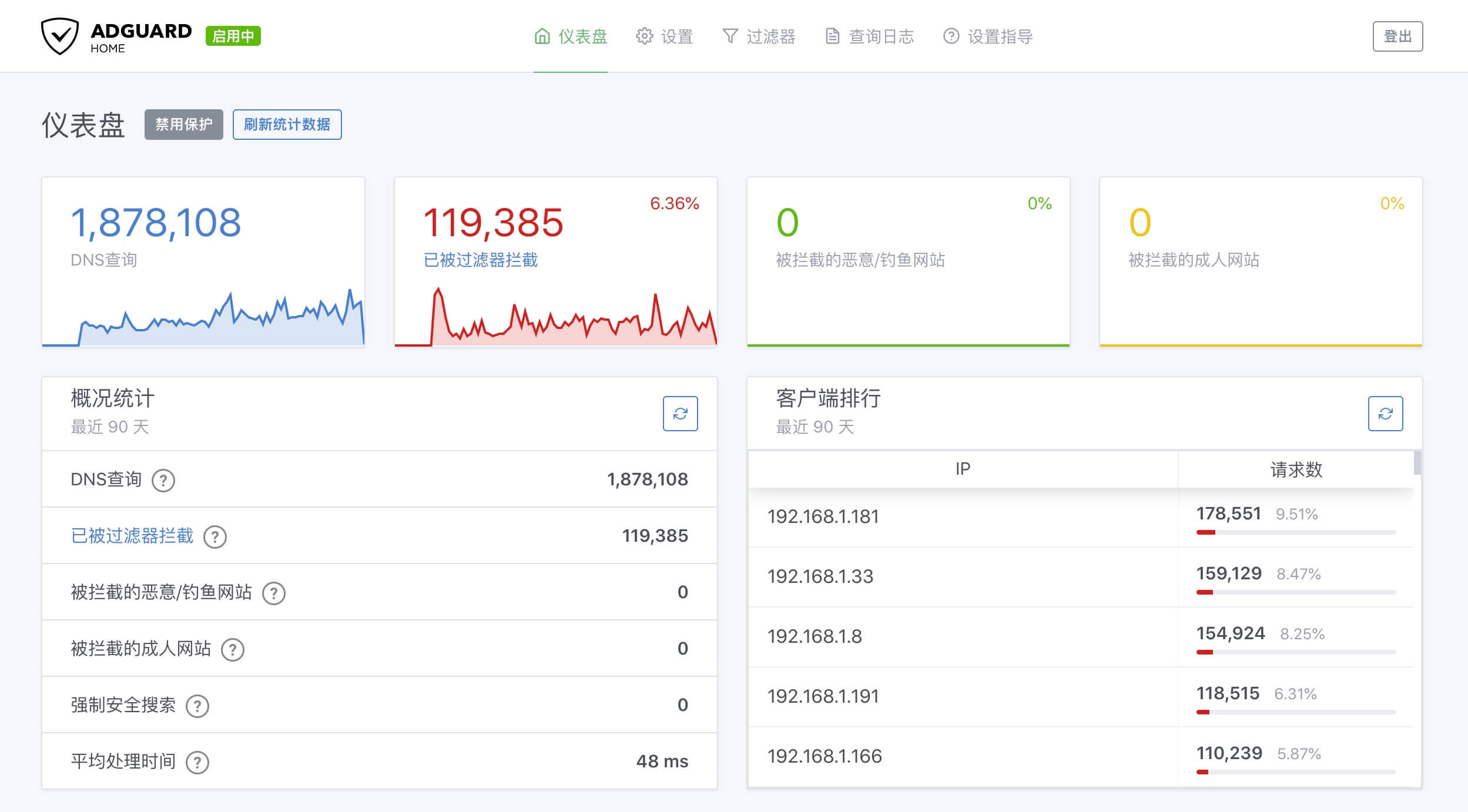1468x812 pixels.
Task: Log out using 登出 button
Action: (x=1397, y=36)
